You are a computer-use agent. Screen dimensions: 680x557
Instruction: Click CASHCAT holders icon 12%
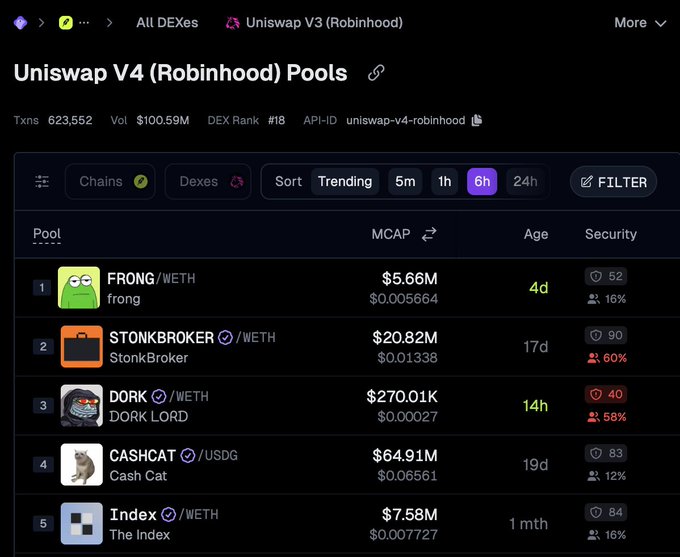coord(593,476)
